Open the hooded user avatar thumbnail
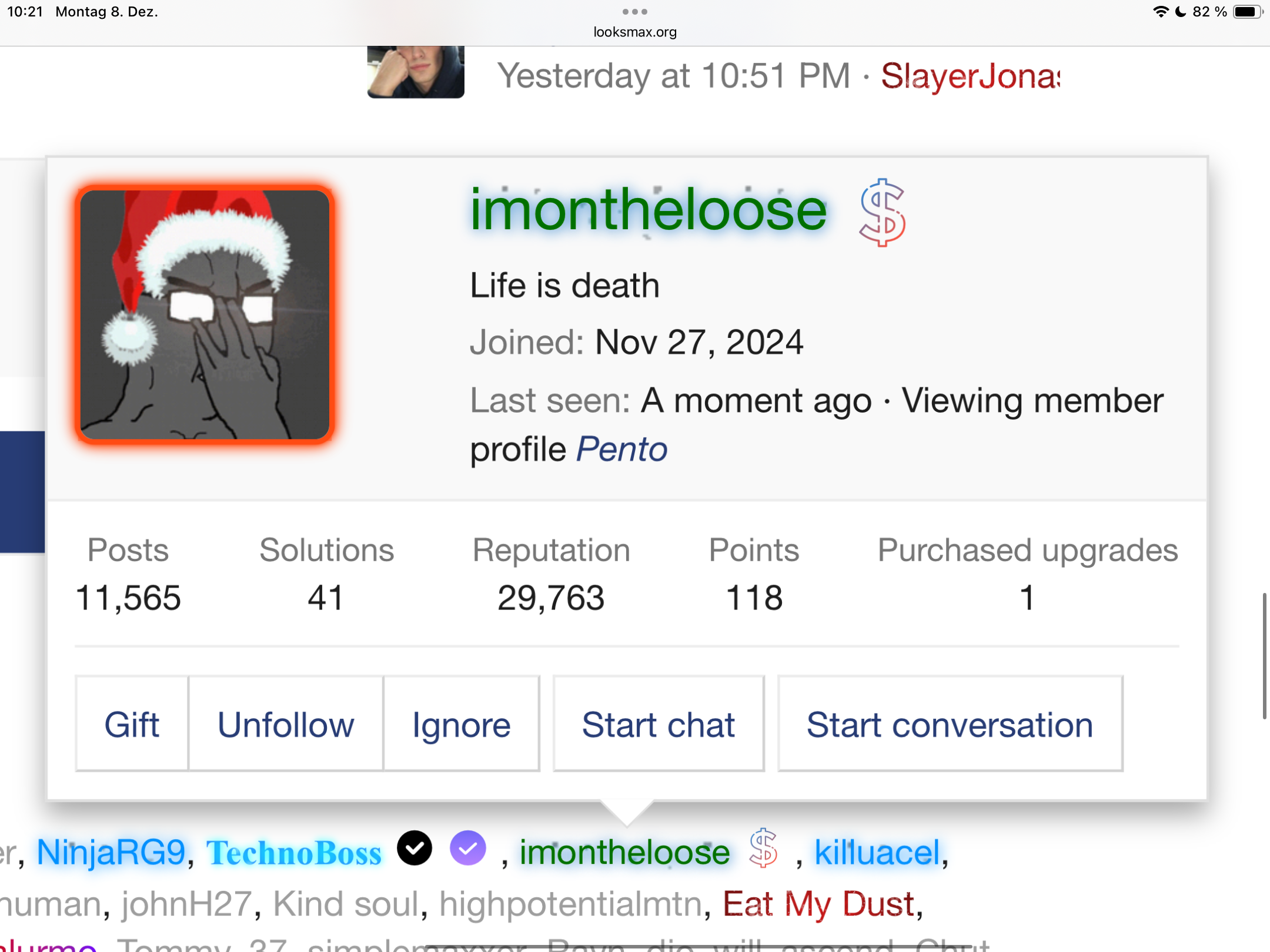Viewport: 1270px width, 952px height. coord(416,72)
